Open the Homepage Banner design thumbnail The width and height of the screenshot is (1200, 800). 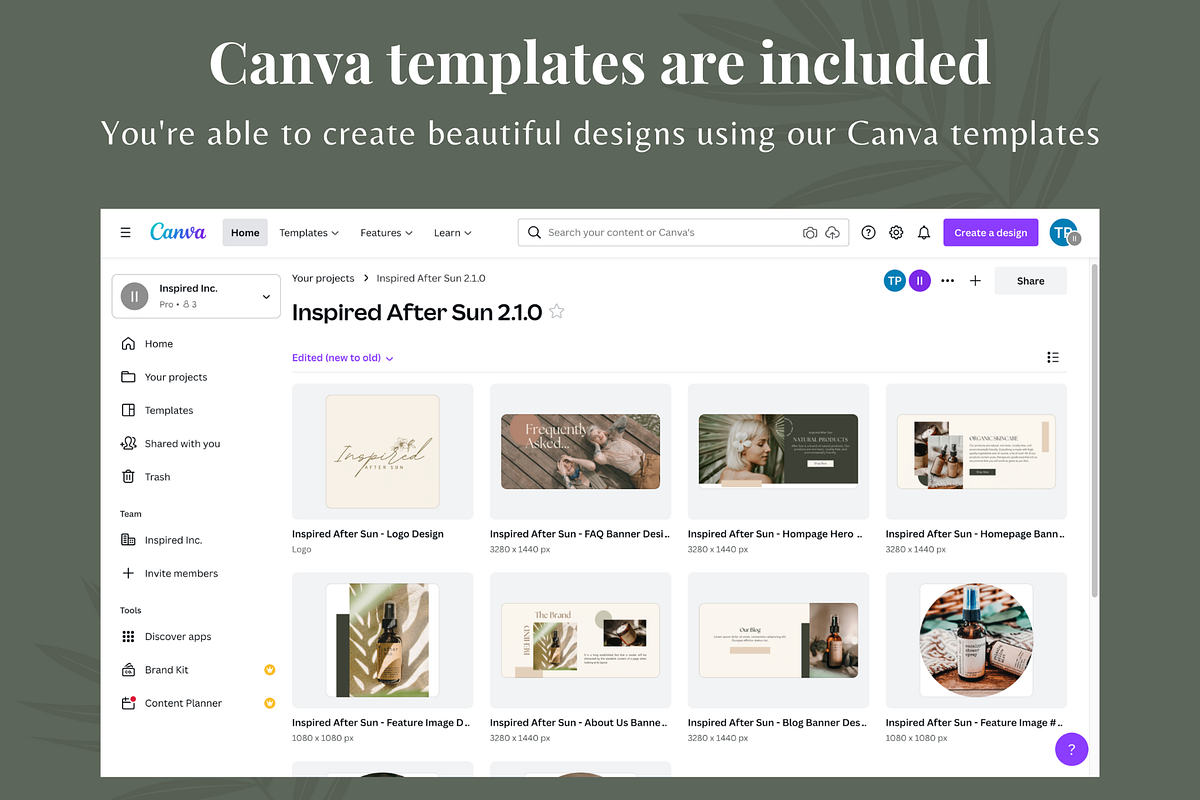click(x=976, y=452)
